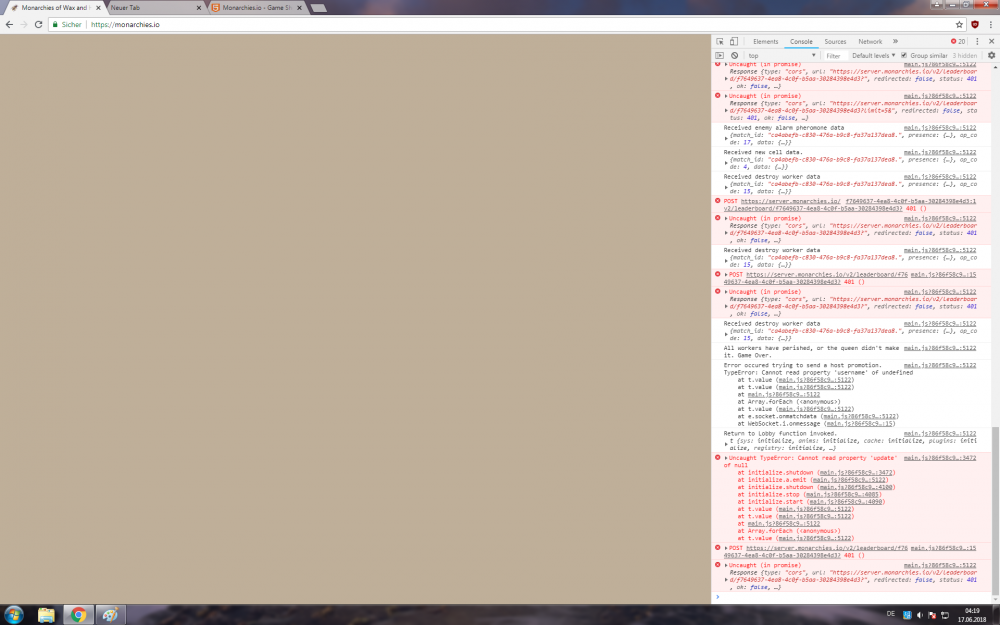
Task: Uncheck the Group similar checkbox
Action: pyautogui.click(x=904, y=55)
